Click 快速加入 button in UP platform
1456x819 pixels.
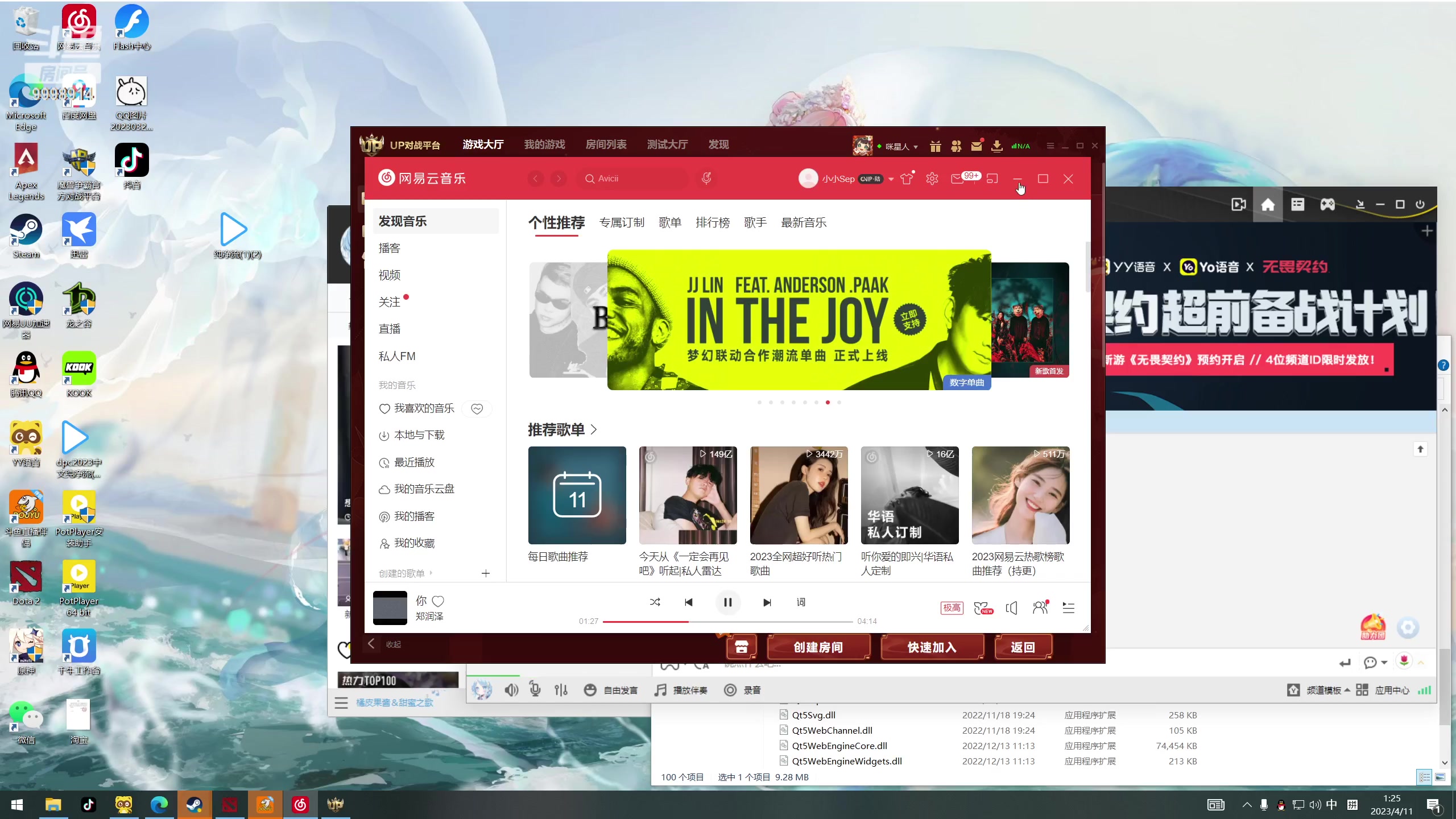[x=932, y=647]
